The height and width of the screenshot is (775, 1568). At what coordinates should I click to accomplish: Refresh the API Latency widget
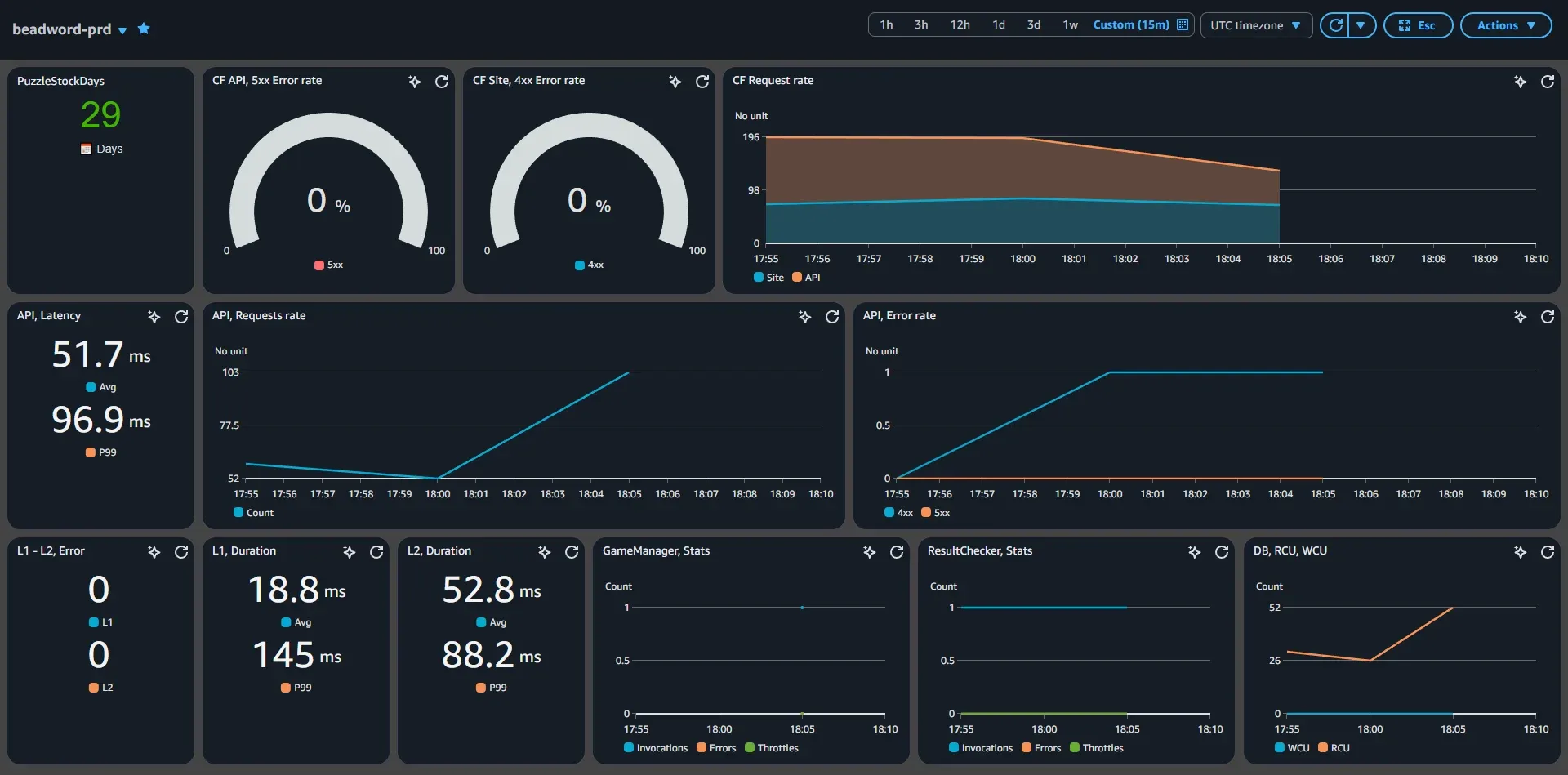tap(181, 317)
